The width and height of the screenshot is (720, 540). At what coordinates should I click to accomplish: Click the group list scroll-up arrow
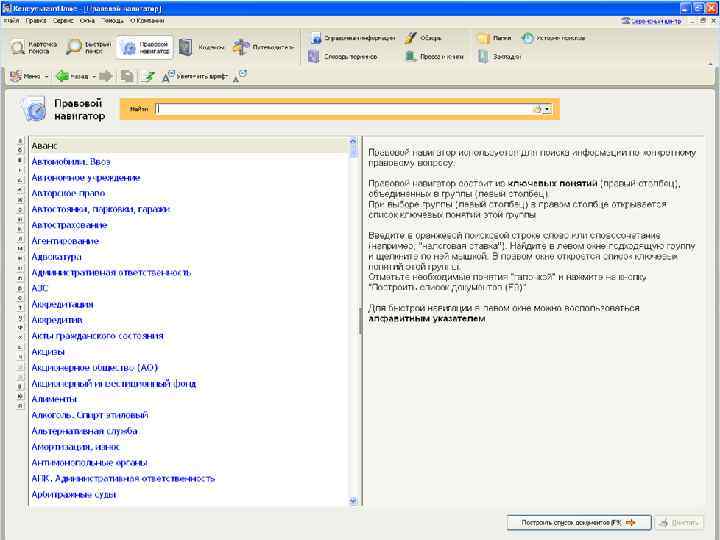tap(353, 141)
